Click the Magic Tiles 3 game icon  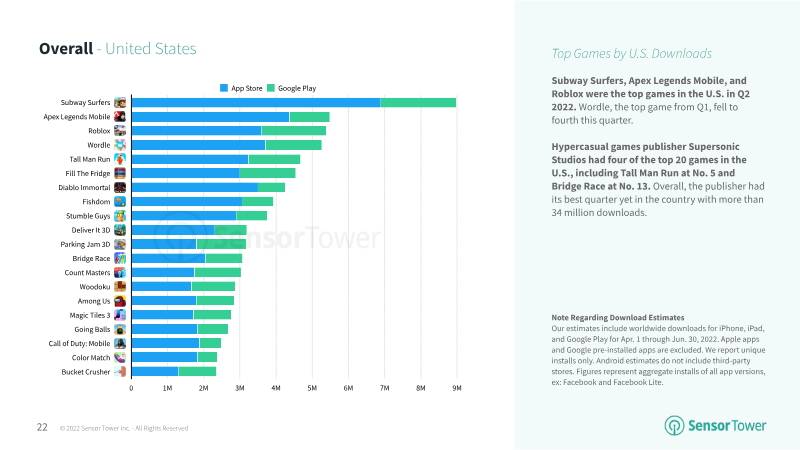tap(120, 315)
